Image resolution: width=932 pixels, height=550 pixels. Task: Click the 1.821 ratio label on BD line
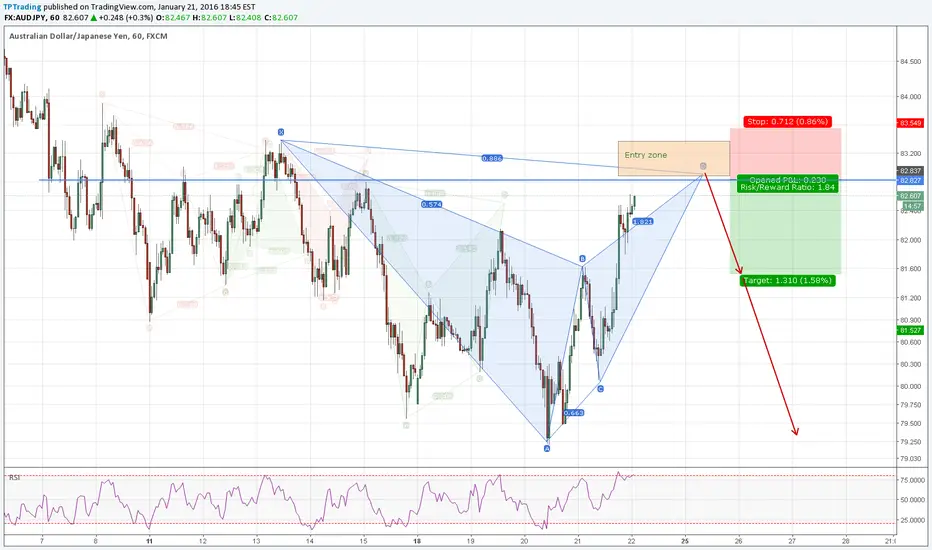point(643,221)
